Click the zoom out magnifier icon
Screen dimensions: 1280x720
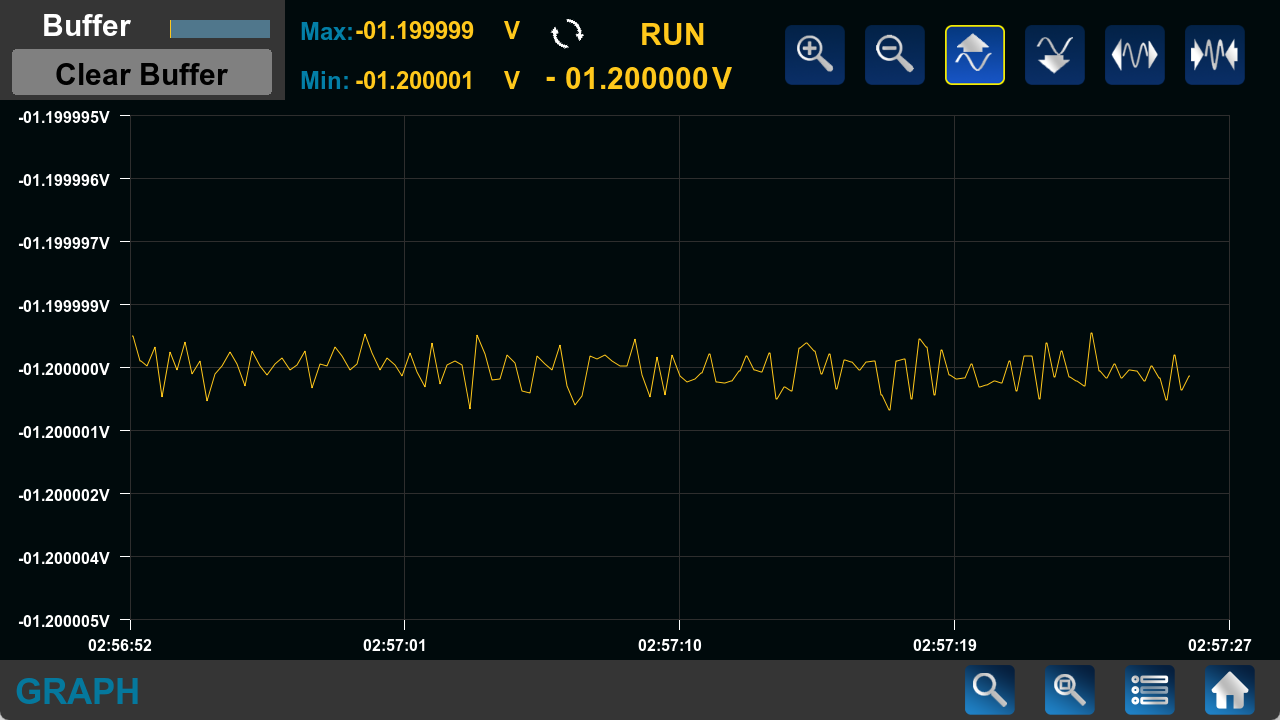click(x=895, y=55)
